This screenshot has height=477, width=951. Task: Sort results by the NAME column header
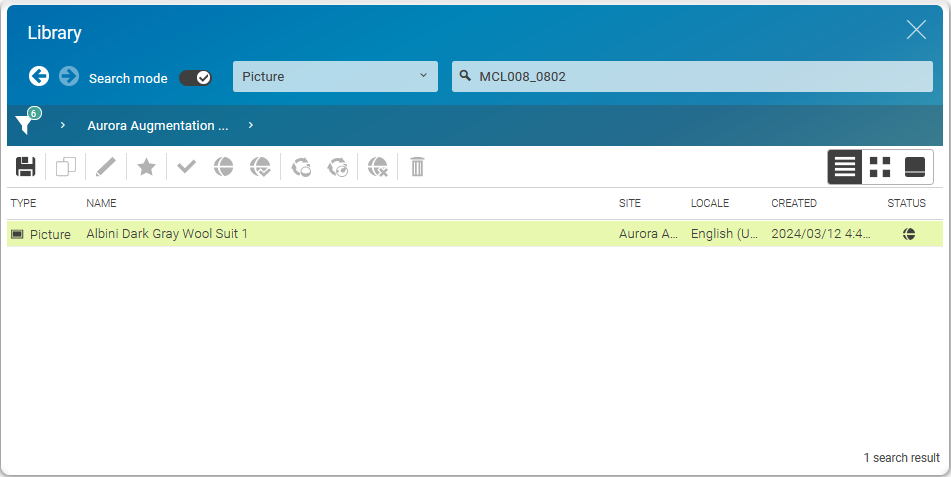click(x=101, y=203)
